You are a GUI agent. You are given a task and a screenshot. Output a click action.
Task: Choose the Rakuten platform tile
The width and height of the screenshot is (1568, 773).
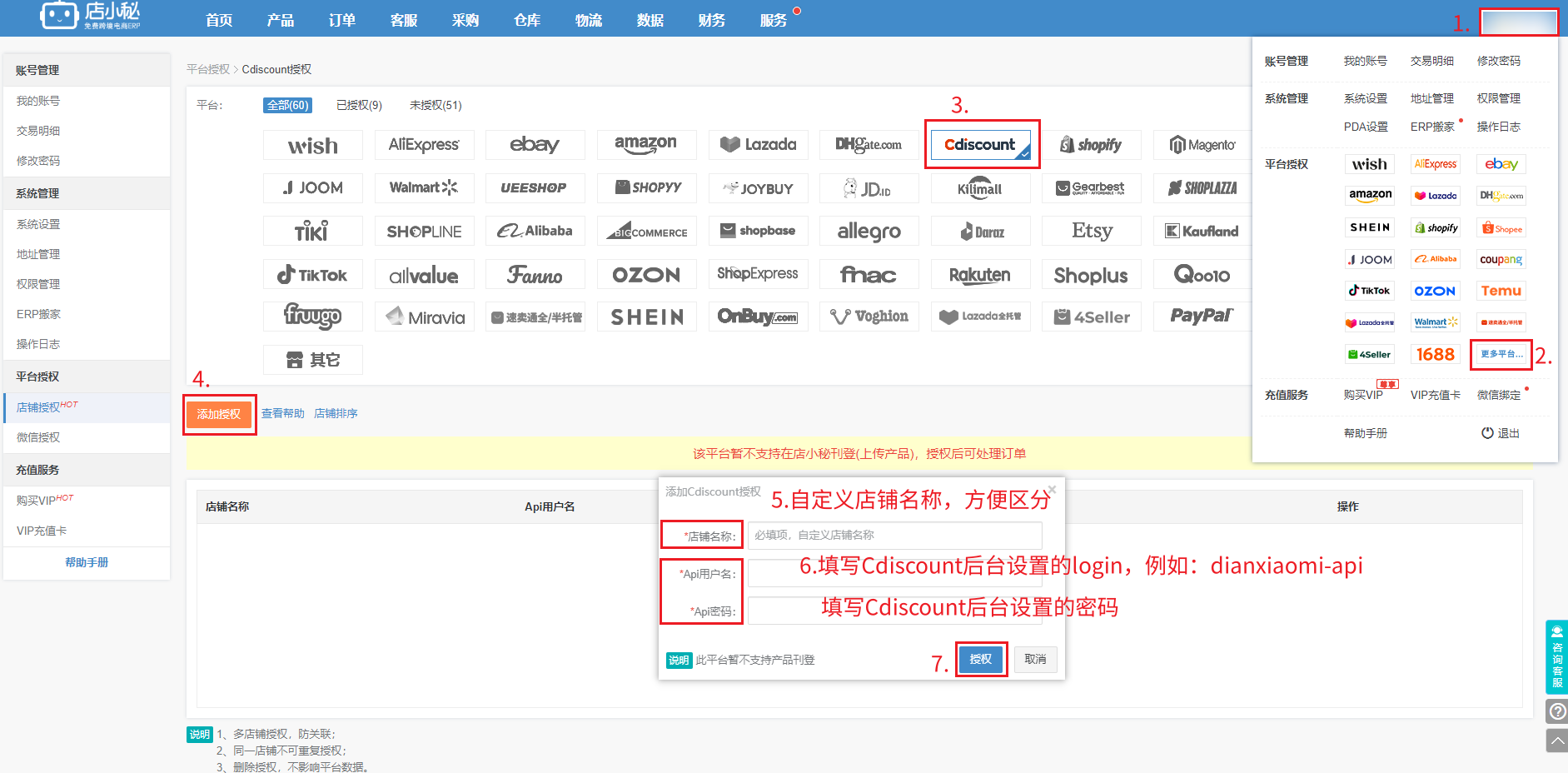(x=980, y=275)
